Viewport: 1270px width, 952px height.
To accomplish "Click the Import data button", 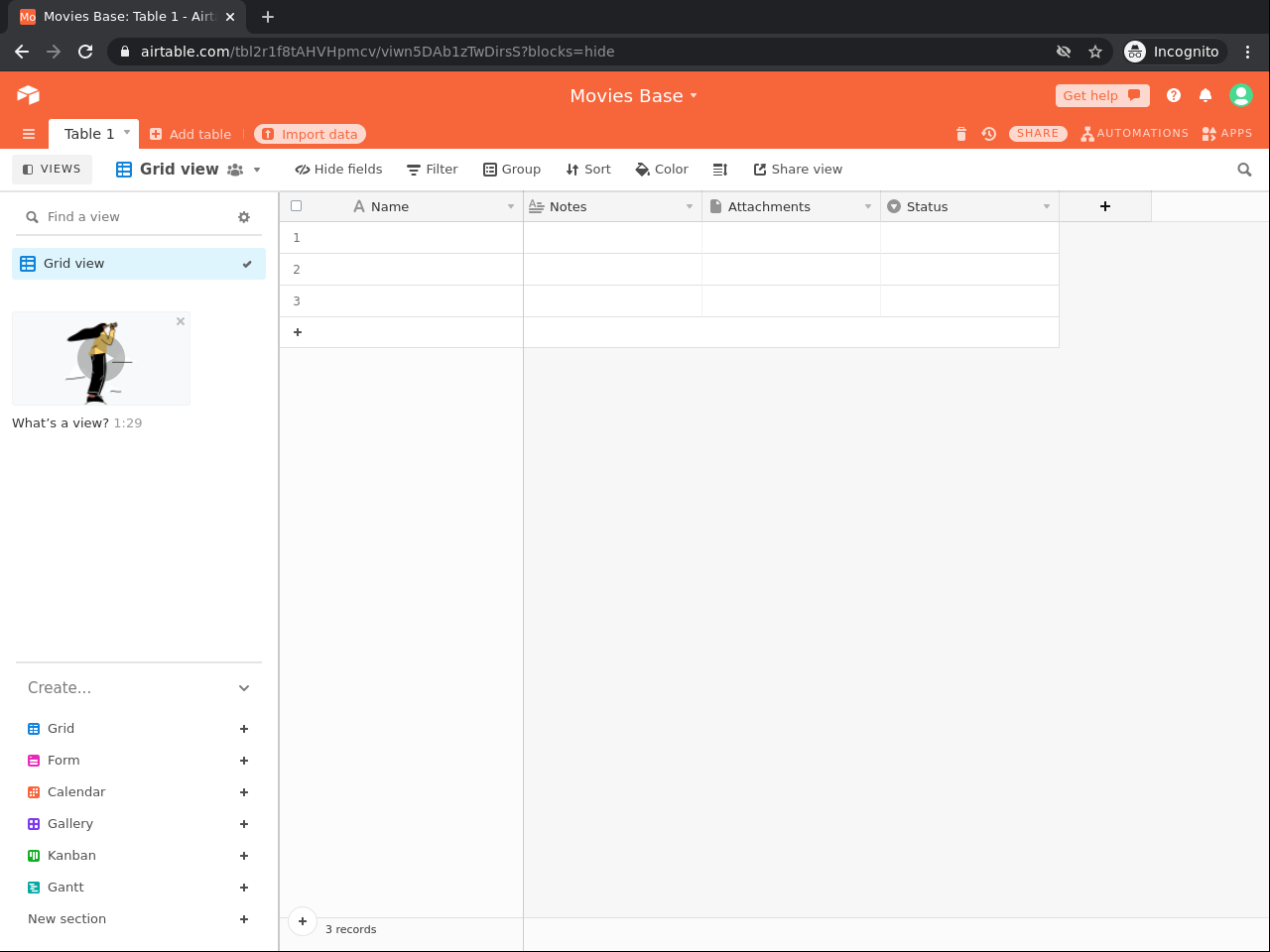I will pyautogui.click(x=311, y=134).
